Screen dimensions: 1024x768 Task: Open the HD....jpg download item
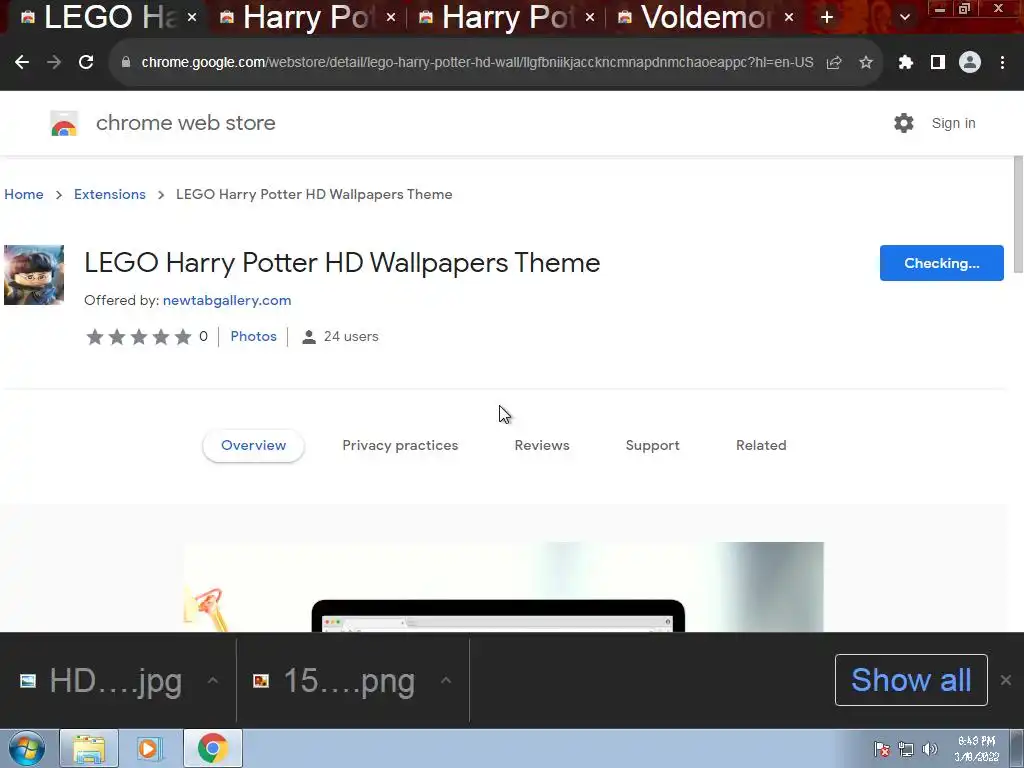coord(101,680)
